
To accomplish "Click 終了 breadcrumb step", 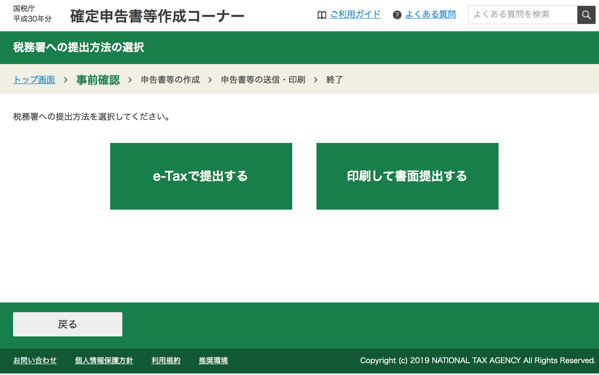I will pyautogui.click(x=334, y=79).
